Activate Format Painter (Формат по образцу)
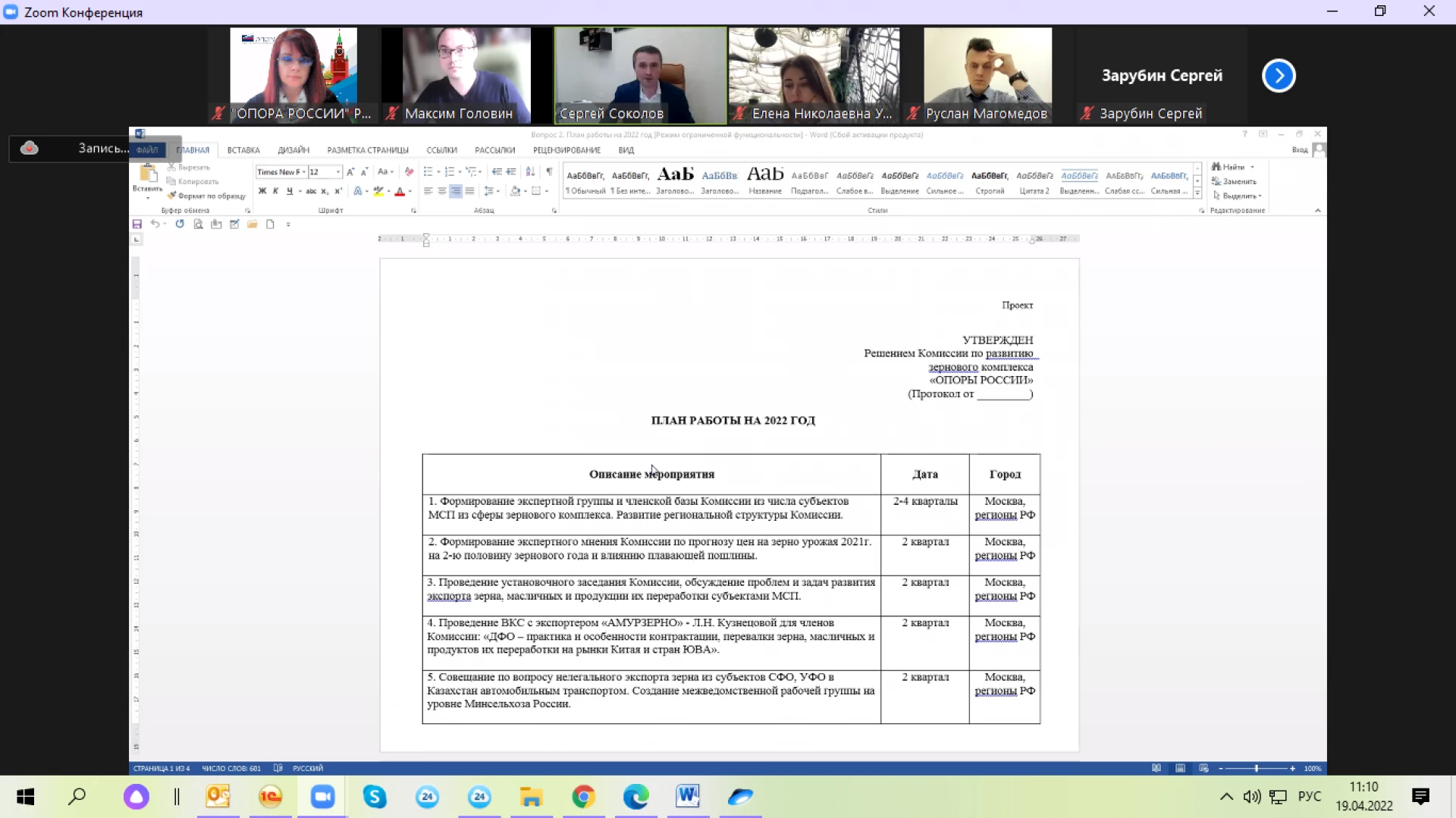The width and height of the screenshot is (1456, 818). click(207, 196)
